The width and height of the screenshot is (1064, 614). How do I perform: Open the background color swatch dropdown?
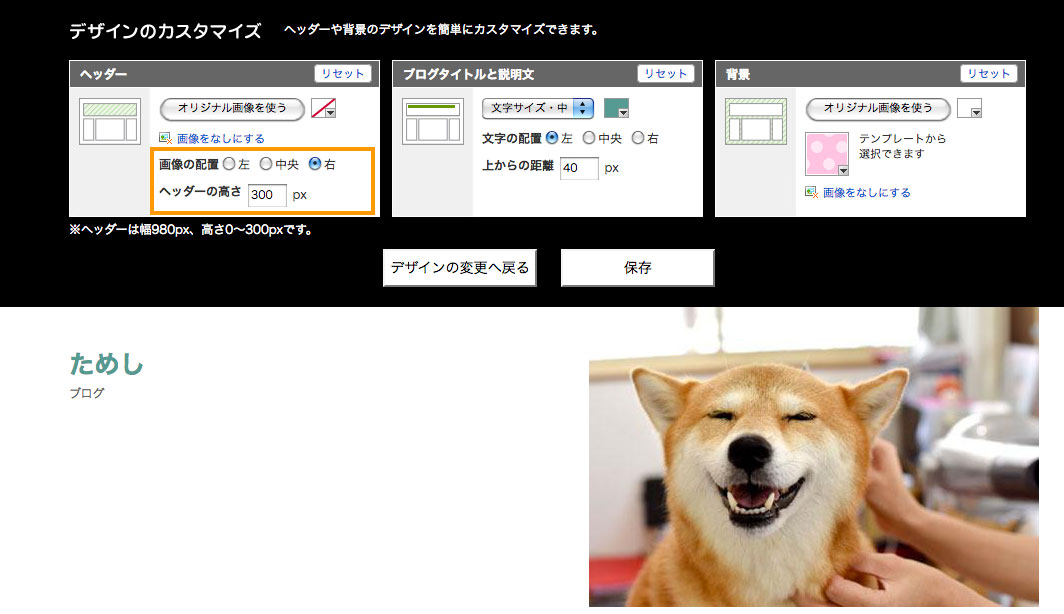(969, 109)
